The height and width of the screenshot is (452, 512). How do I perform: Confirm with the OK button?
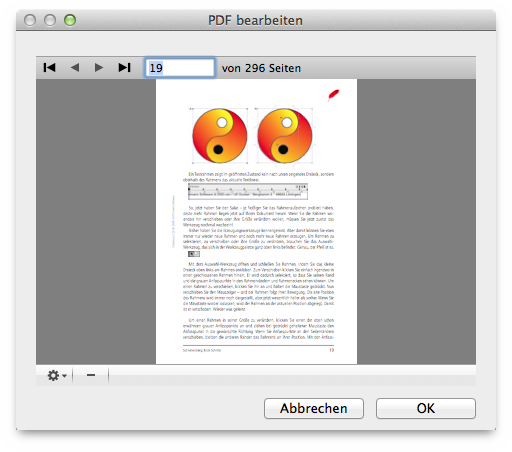[x=426, y=408]
